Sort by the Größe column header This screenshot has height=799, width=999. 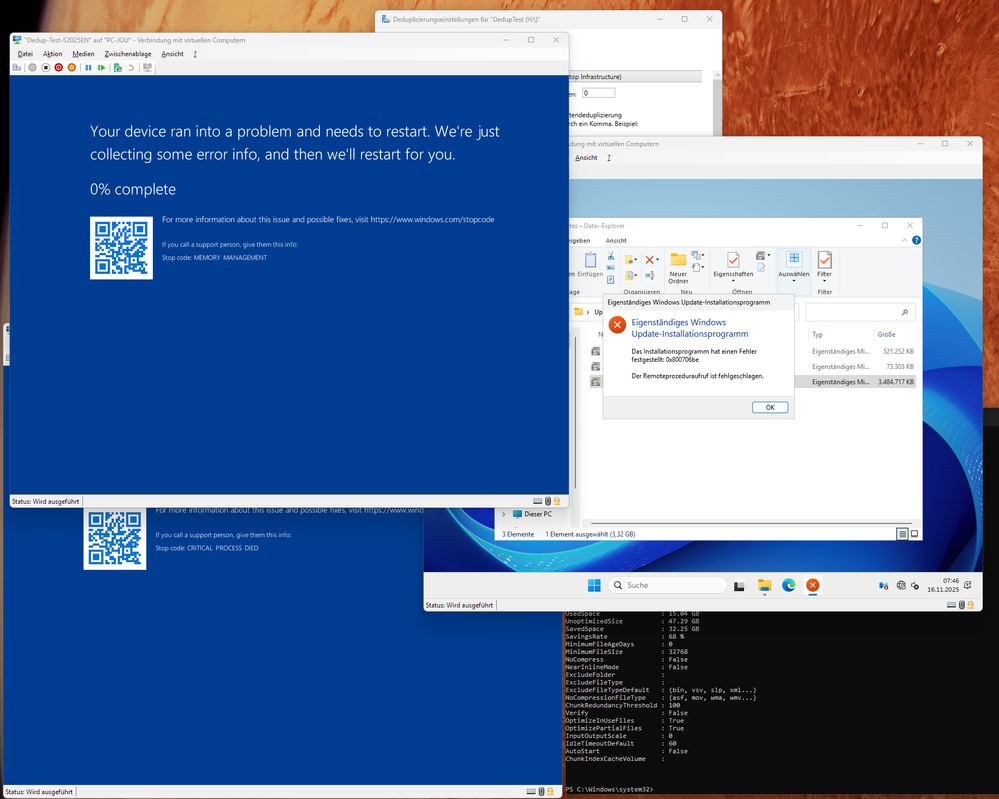(x=886, y=335)
